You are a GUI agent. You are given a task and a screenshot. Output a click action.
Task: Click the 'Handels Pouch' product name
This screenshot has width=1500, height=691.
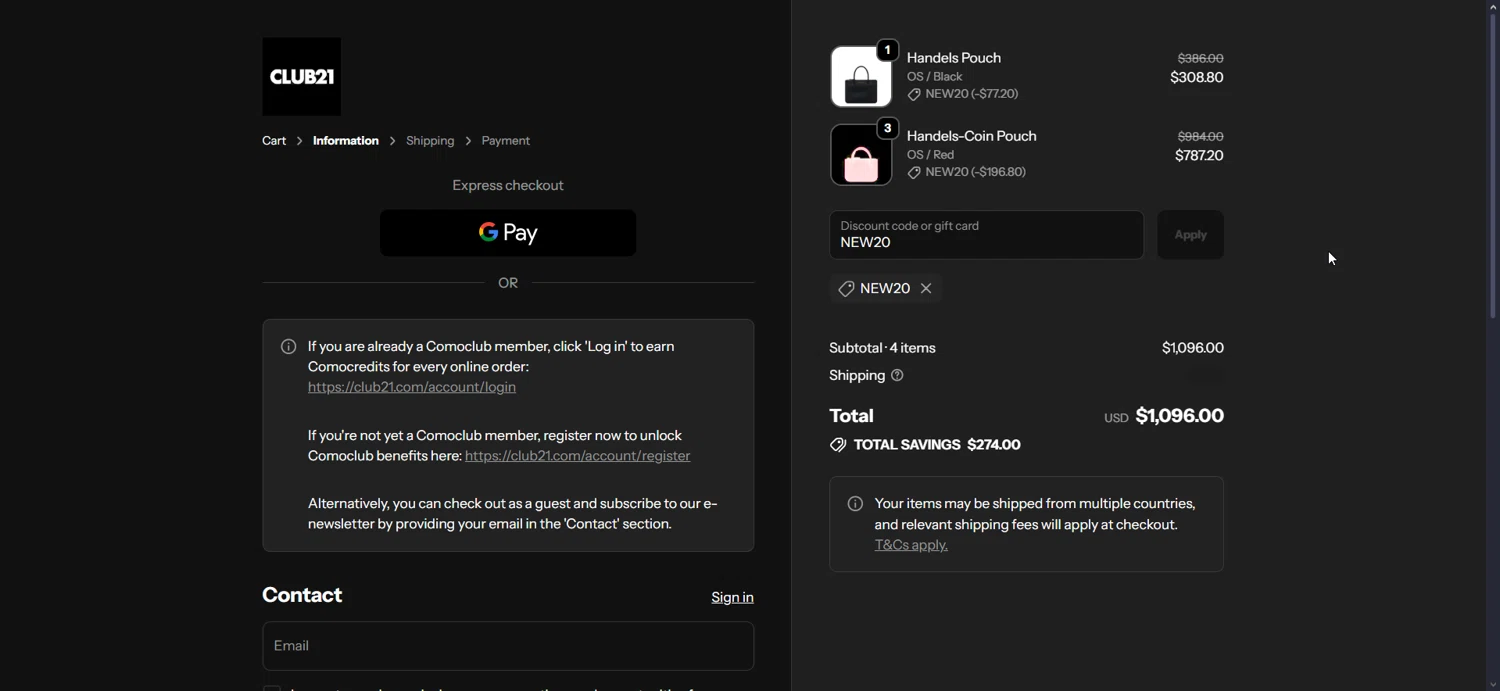[954, 58]
